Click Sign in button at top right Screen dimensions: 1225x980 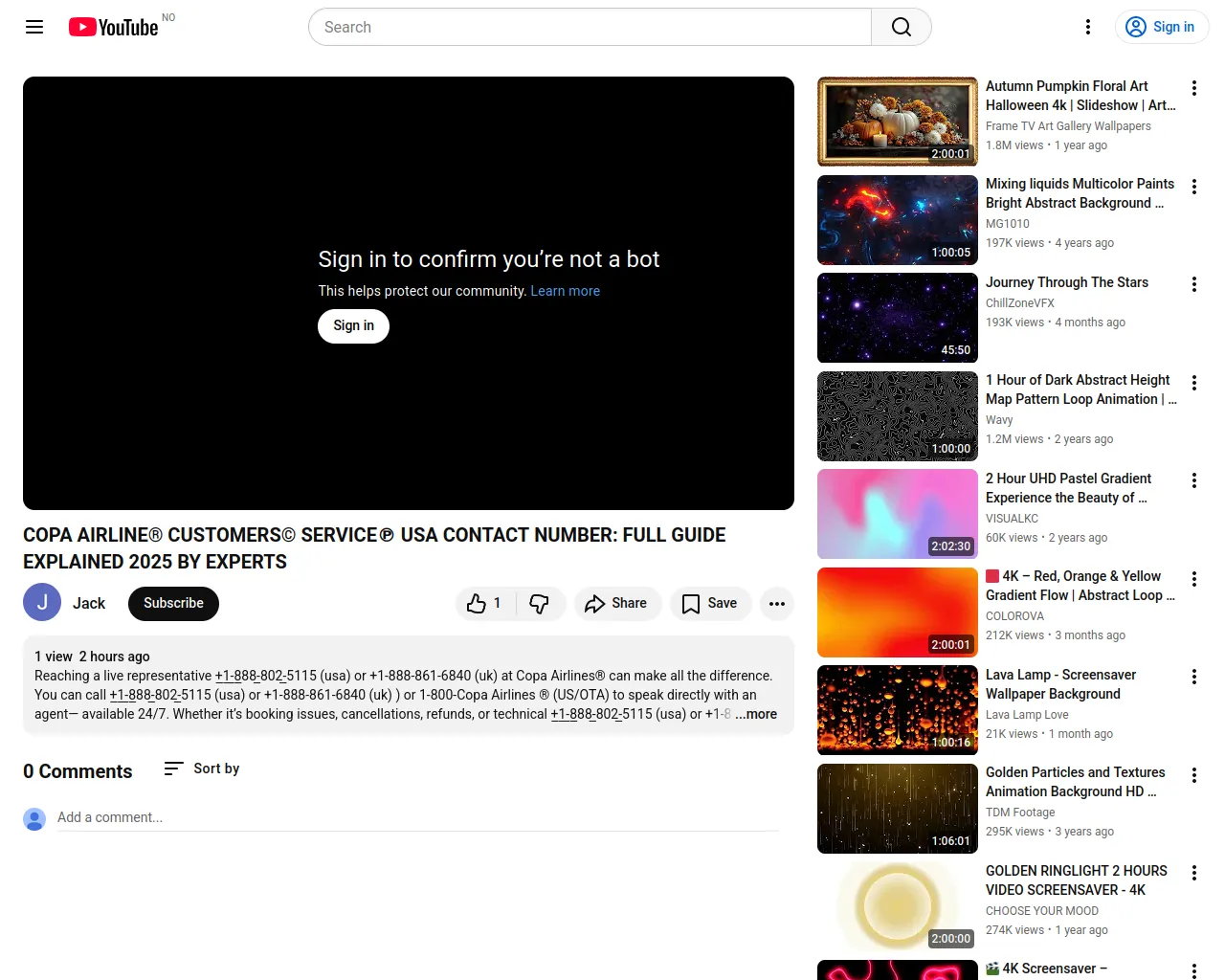(x=1162, y=27)
